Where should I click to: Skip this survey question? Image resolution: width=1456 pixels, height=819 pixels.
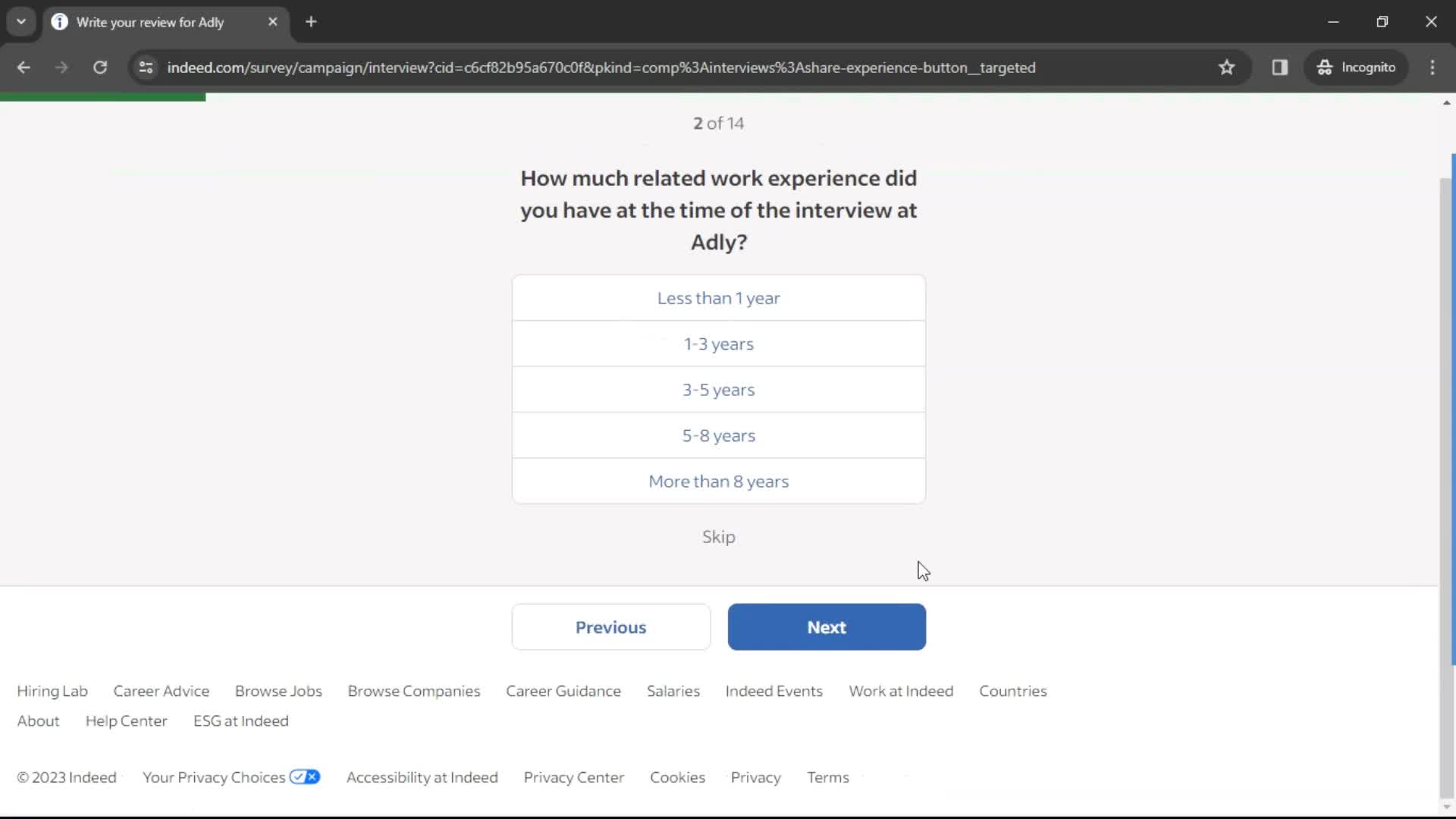[718, 537]
